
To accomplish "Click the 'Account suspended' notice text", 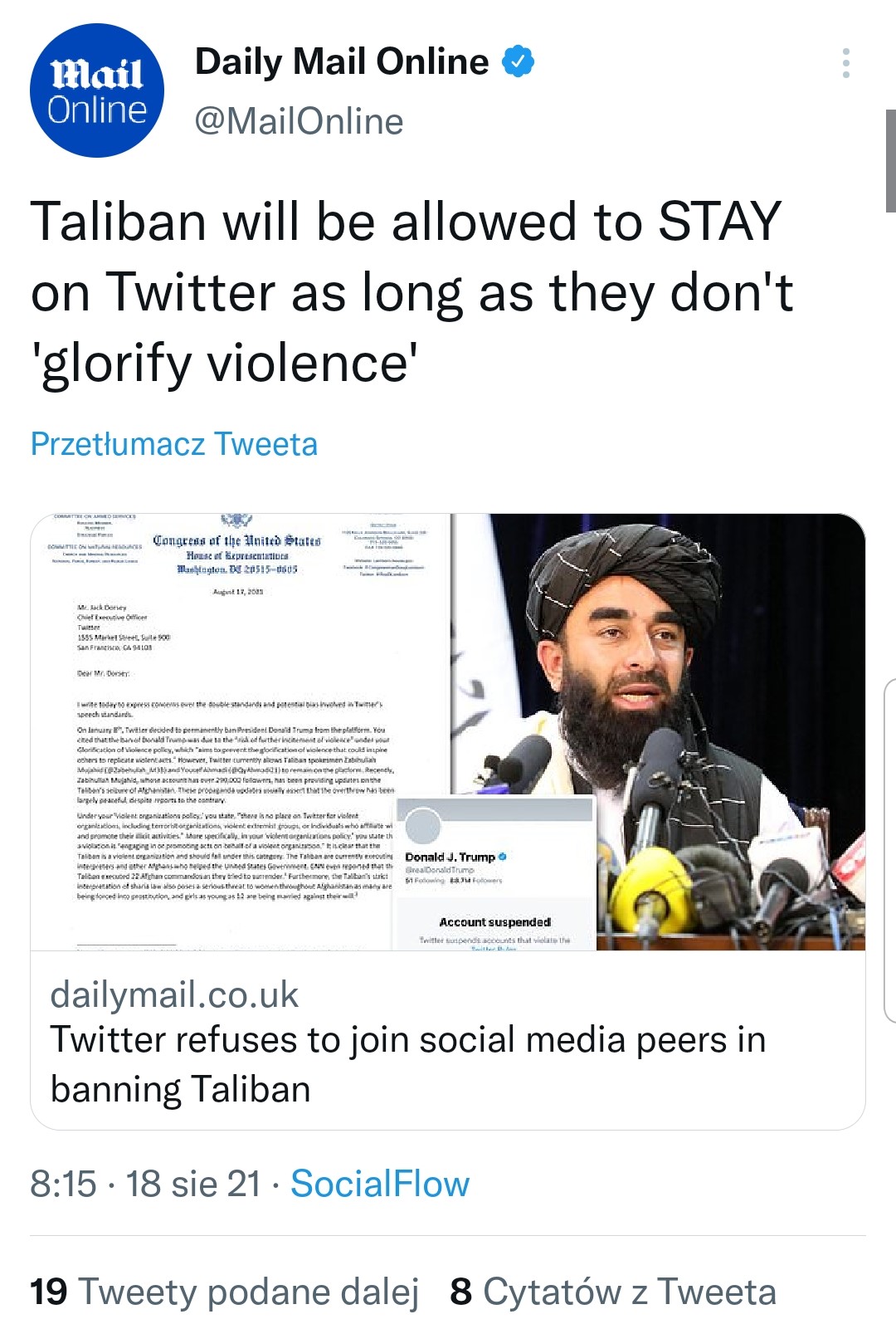I will [x=495, y=922].
